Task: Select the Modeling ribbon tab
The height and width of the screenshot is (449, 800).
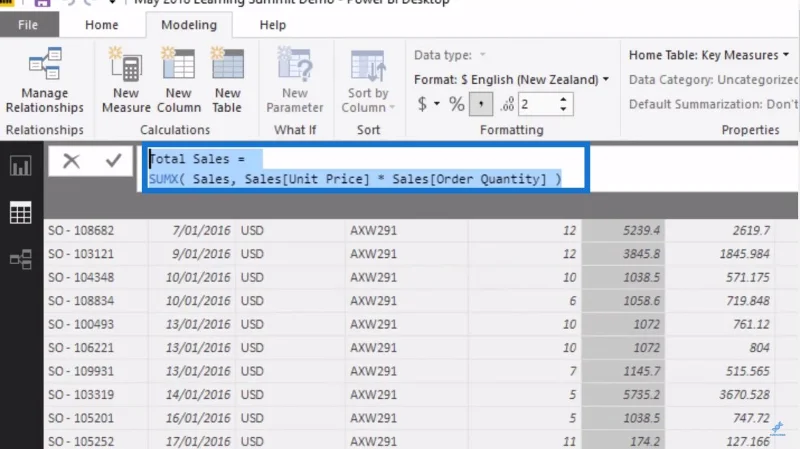Action: point(189,25)
